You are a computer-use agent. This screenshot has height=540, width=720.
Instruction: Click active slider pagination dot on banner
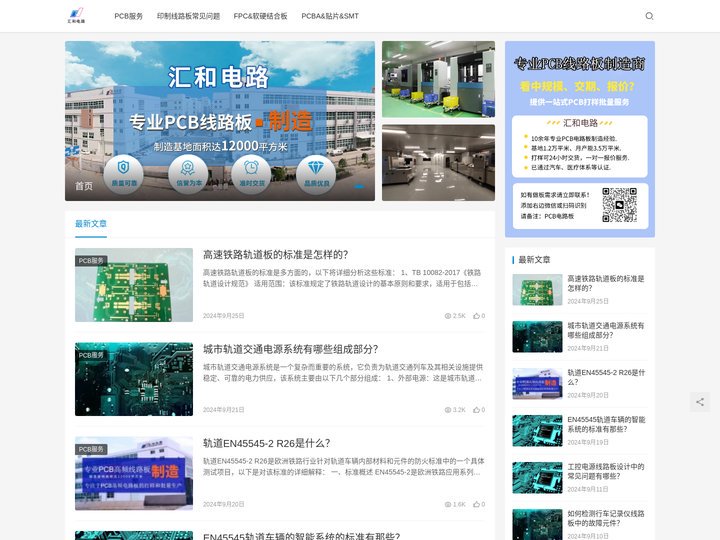359,186
